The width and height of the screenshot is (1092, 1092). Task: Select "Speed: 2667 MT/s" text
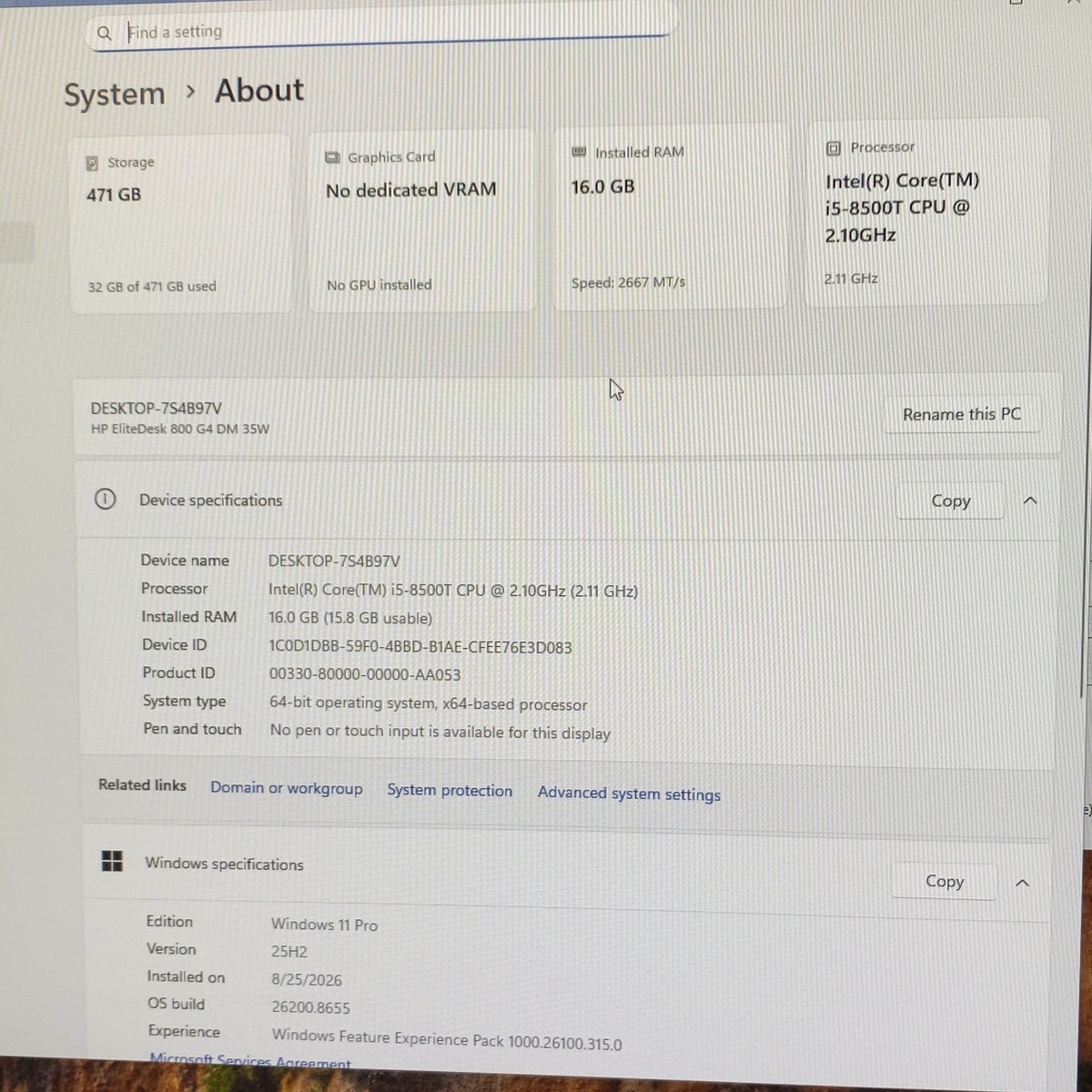629,283
